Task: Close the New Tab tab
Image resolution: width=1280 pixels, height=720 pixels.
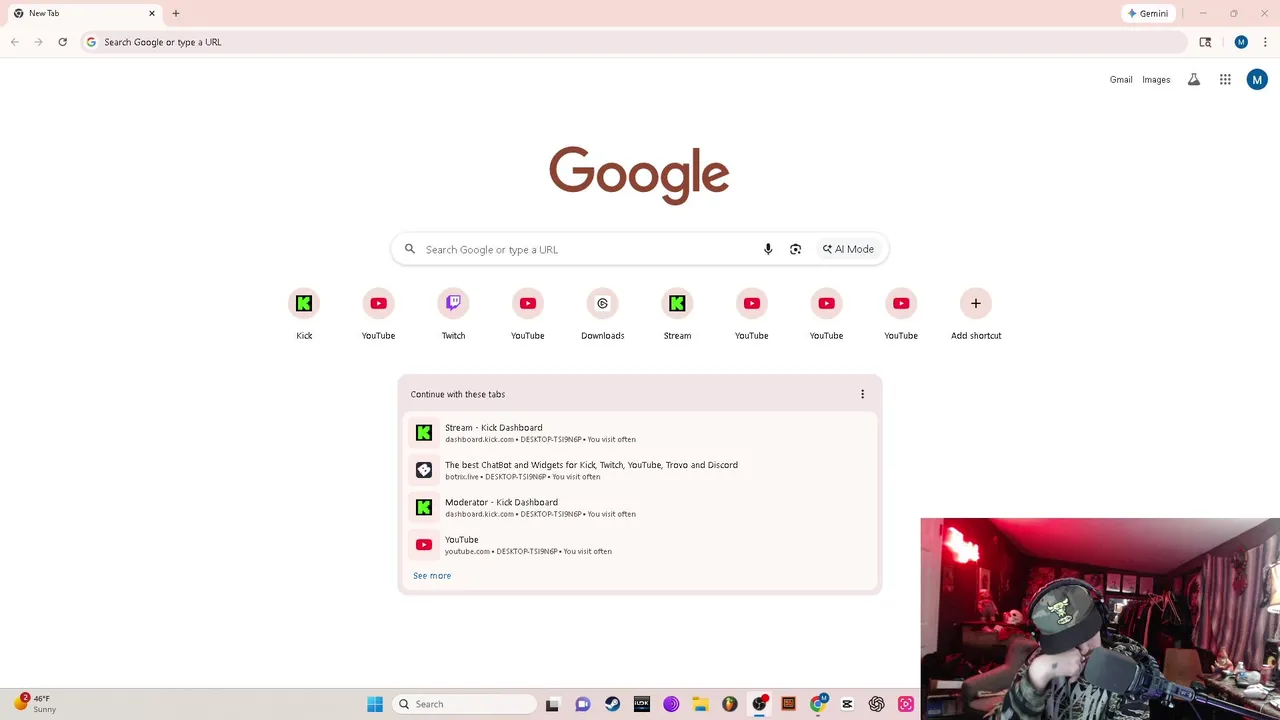Action: (152, 13)
